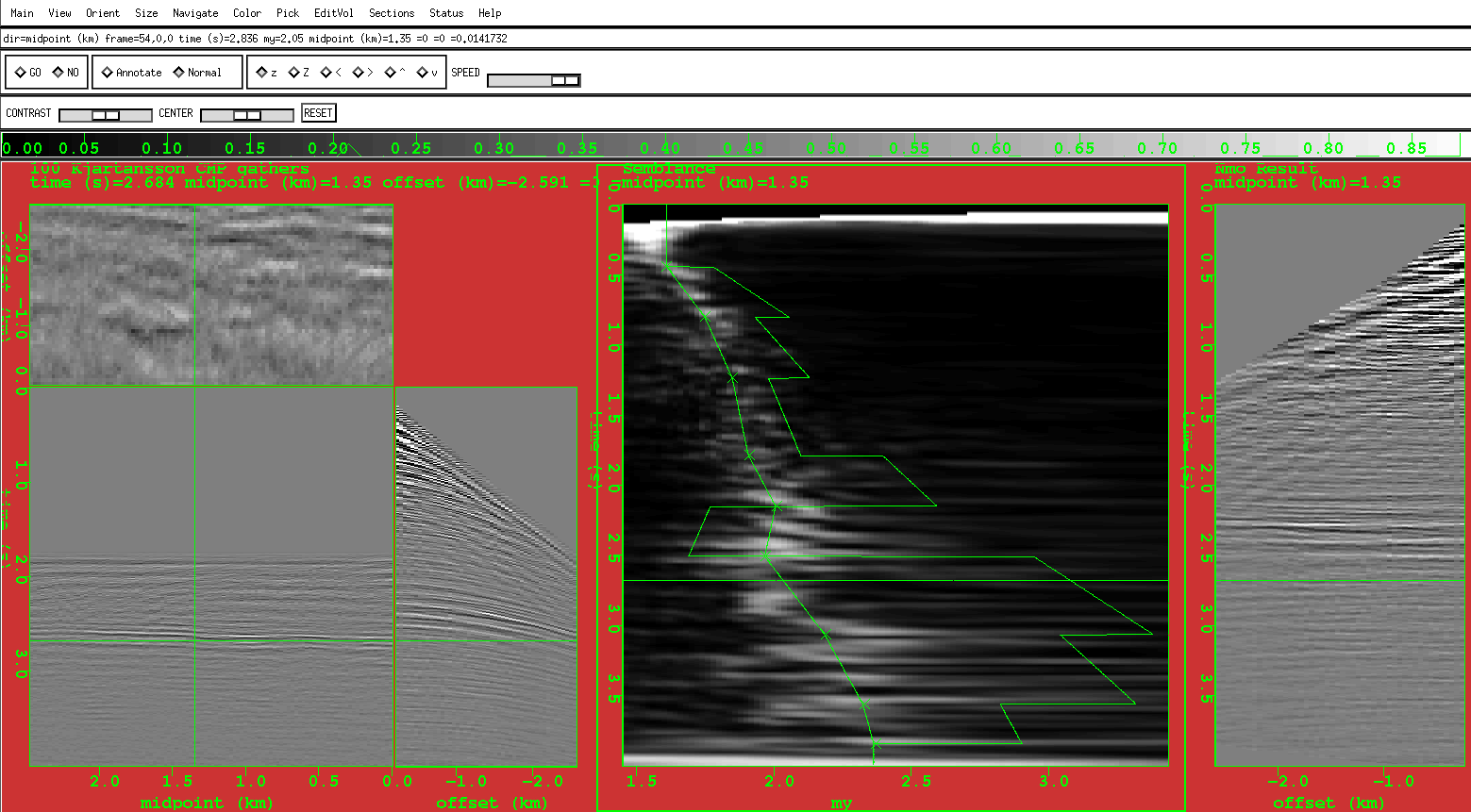Open the EditVol menu
The height and width of the screenshot is (812, 1471).
(334, 13)
